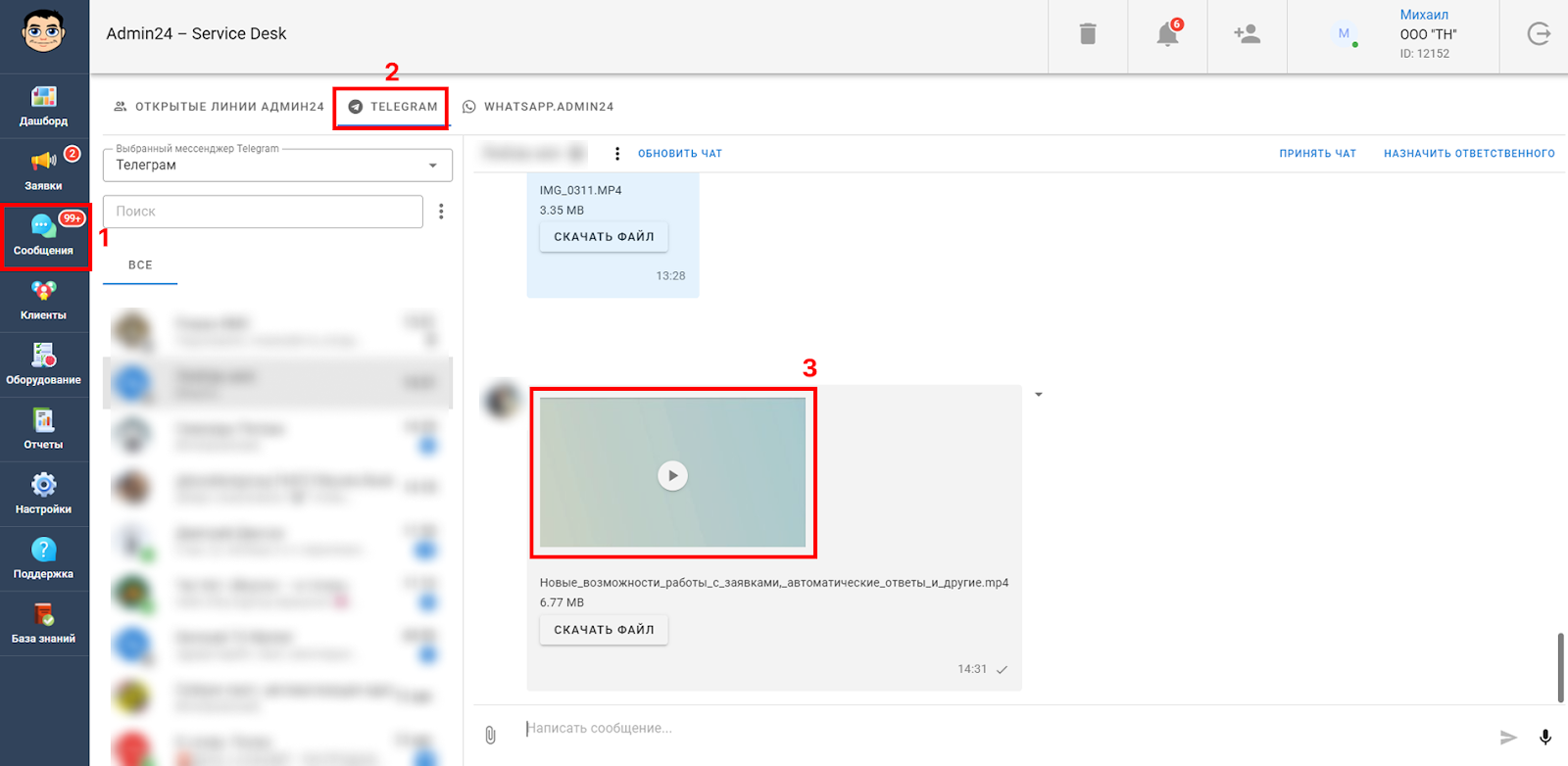Click the send message arrow icon
The image size is (1568, 766).
pos(1508,737)
